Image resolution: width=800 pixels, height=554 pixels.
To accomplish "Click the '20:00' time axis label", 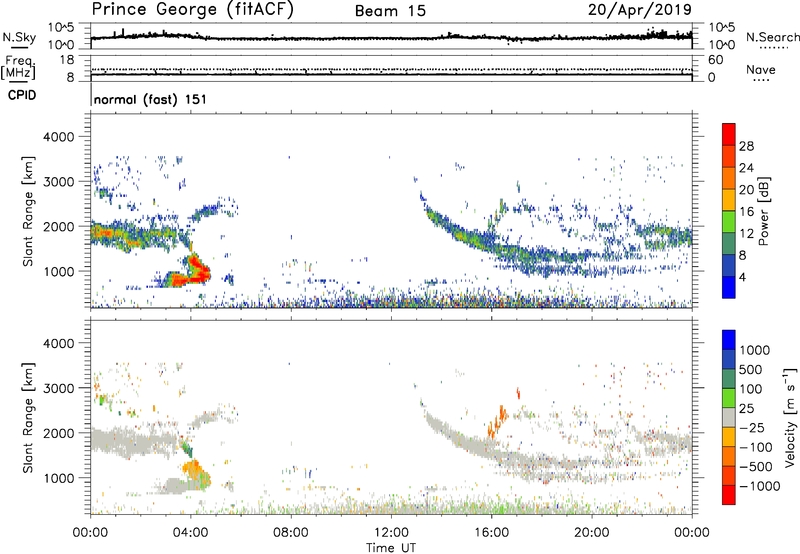I will pos(591,533).
